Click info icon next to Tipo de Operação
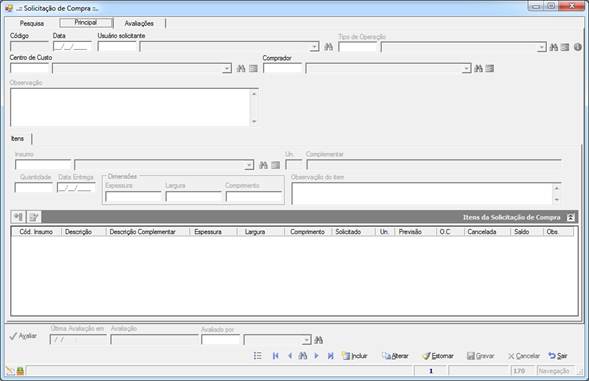The height and width of the screenshot is (381, 589). 578,47
